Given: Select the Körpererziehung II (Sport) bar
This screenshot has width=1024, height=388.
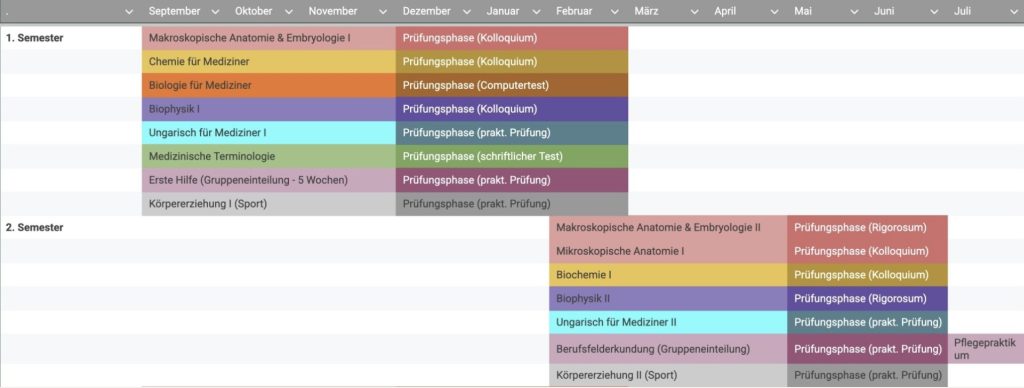Looking at the screenshot, I should [668, 375].
